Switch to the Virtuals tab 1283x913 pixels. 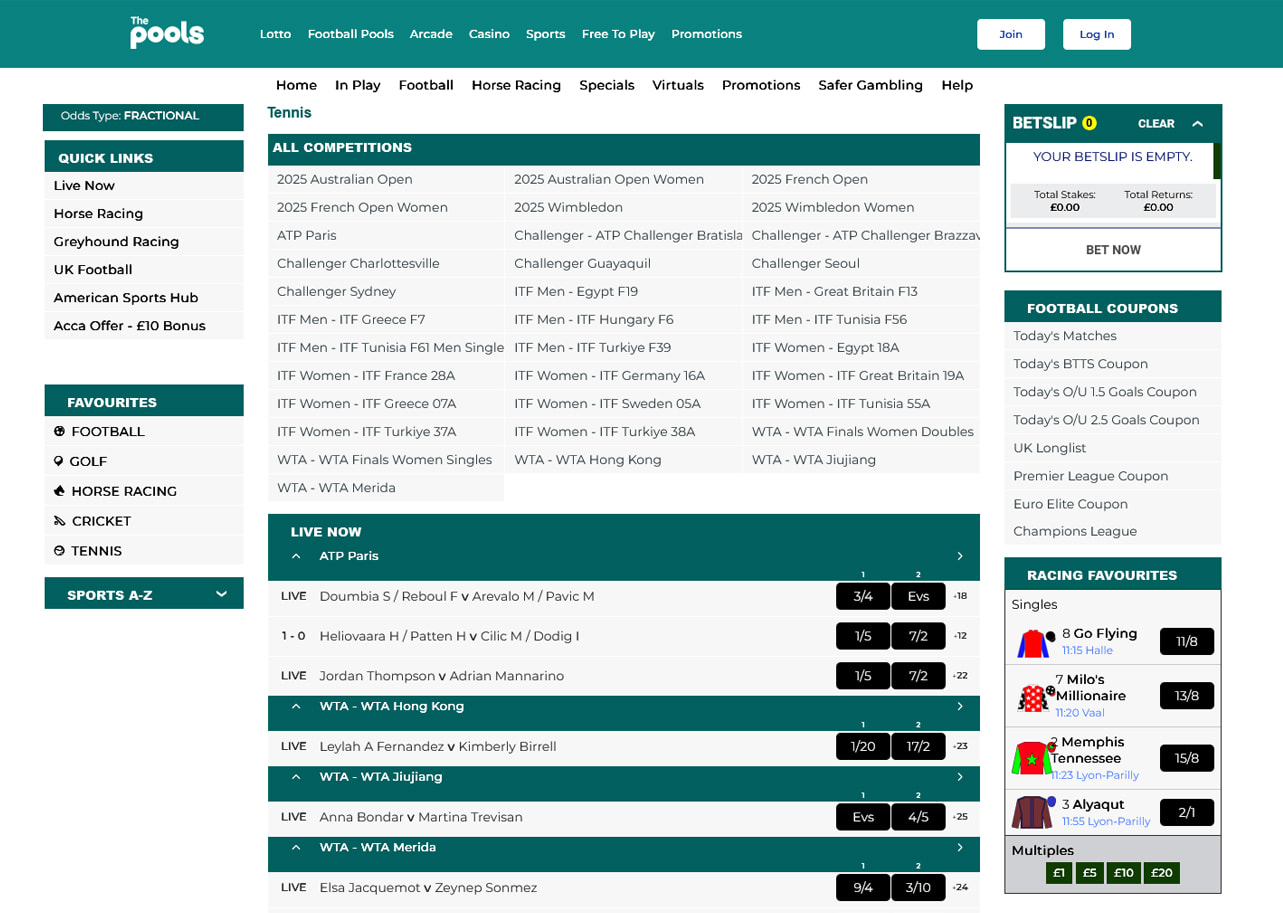(x=678, y=85)
